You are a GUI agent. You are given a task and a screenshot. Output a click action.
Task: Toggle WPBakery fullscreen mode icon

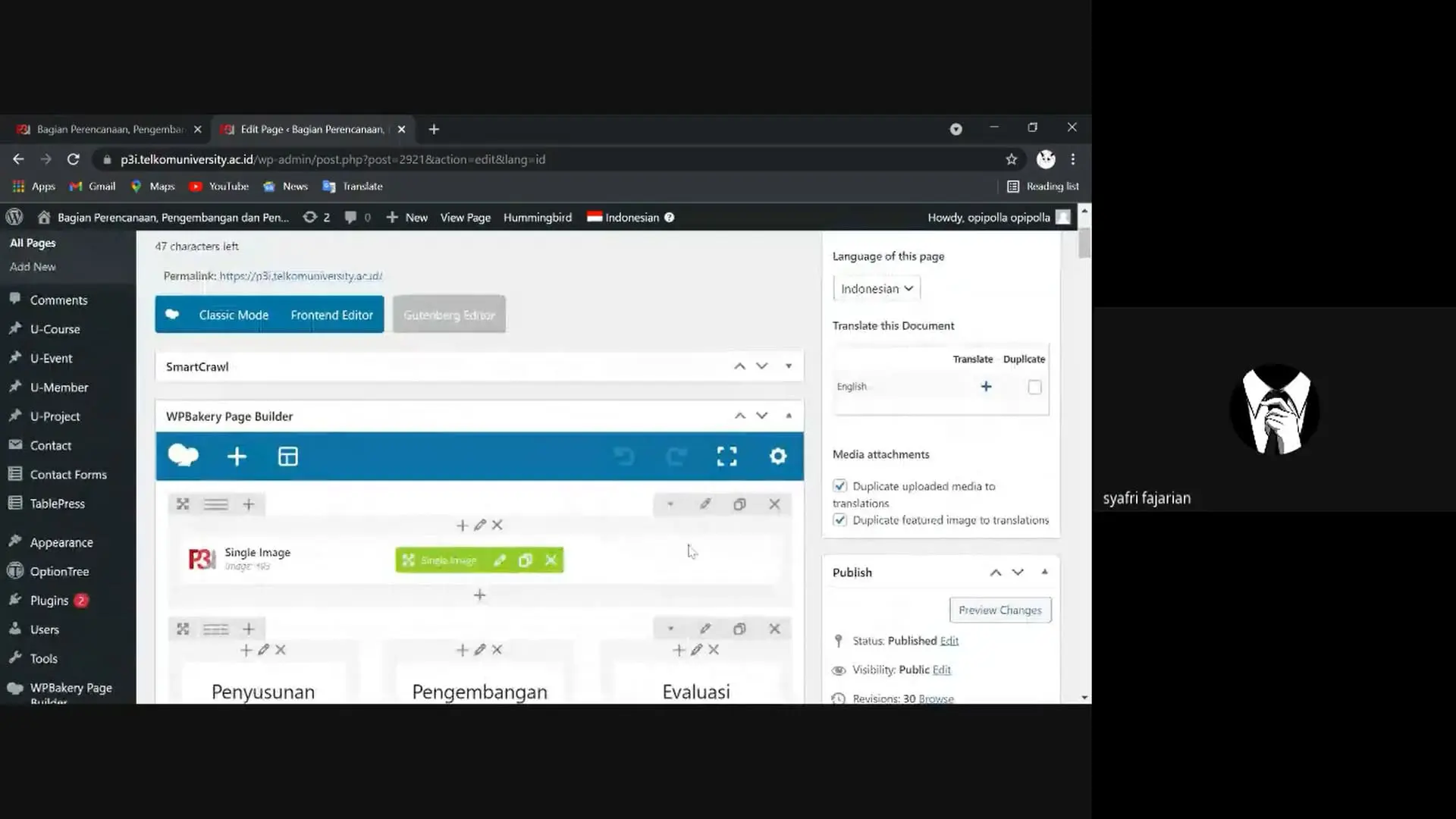(x=726, y=457)
